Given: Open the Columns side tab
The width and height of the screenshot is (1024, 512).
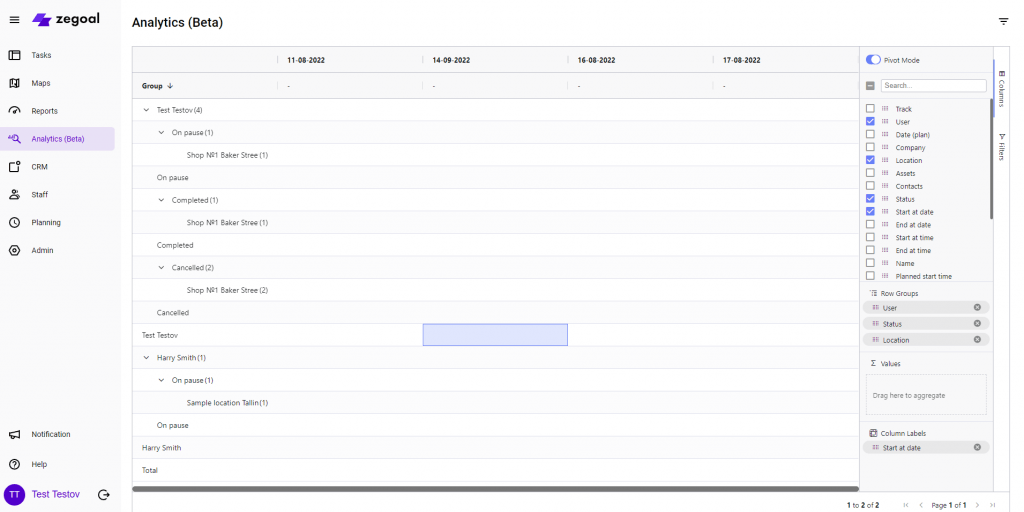Looking at the screenshot, I should pos(1001,87).
